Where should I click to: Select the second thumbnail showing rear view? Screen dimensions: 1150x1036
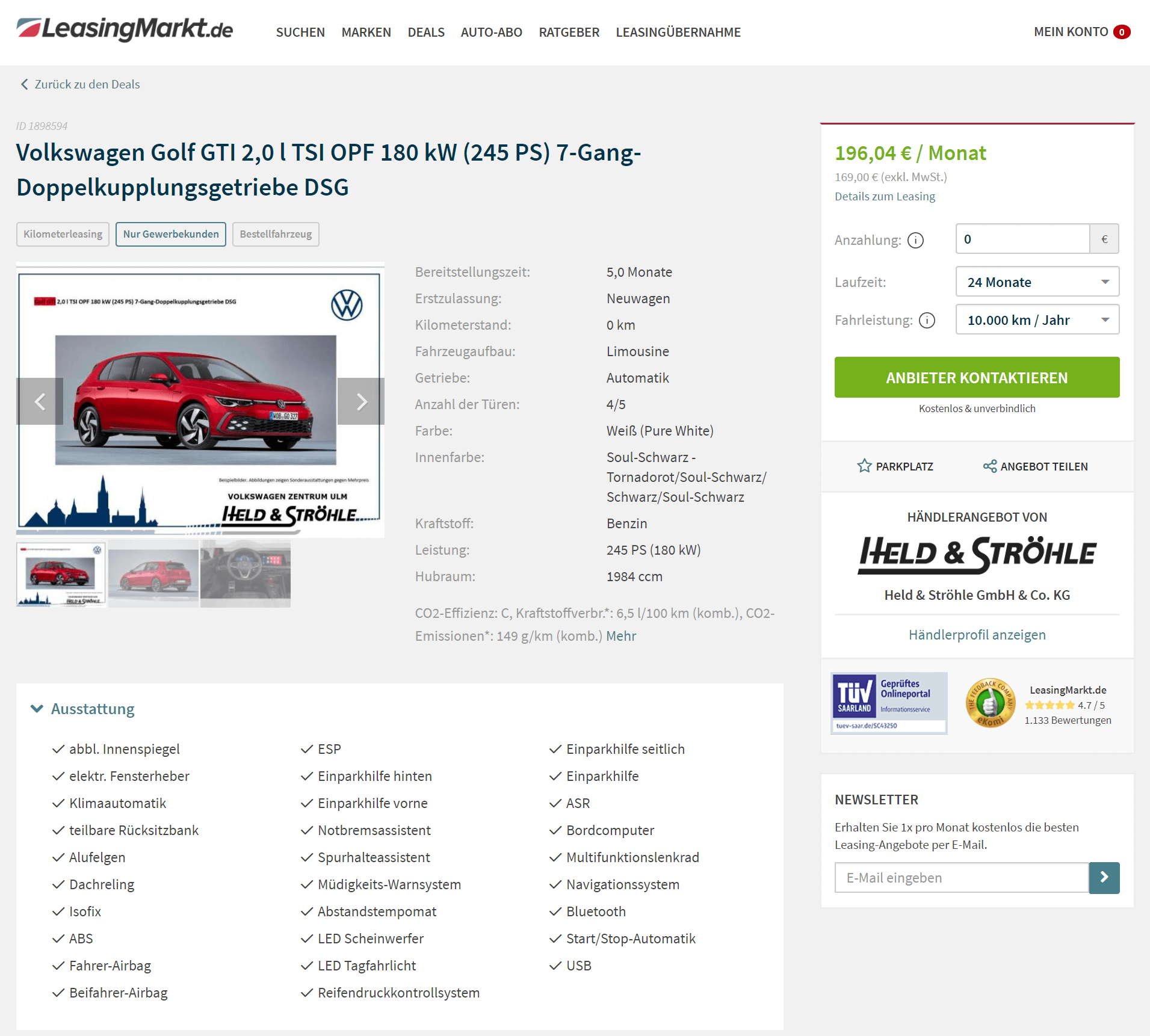point(153,573)
